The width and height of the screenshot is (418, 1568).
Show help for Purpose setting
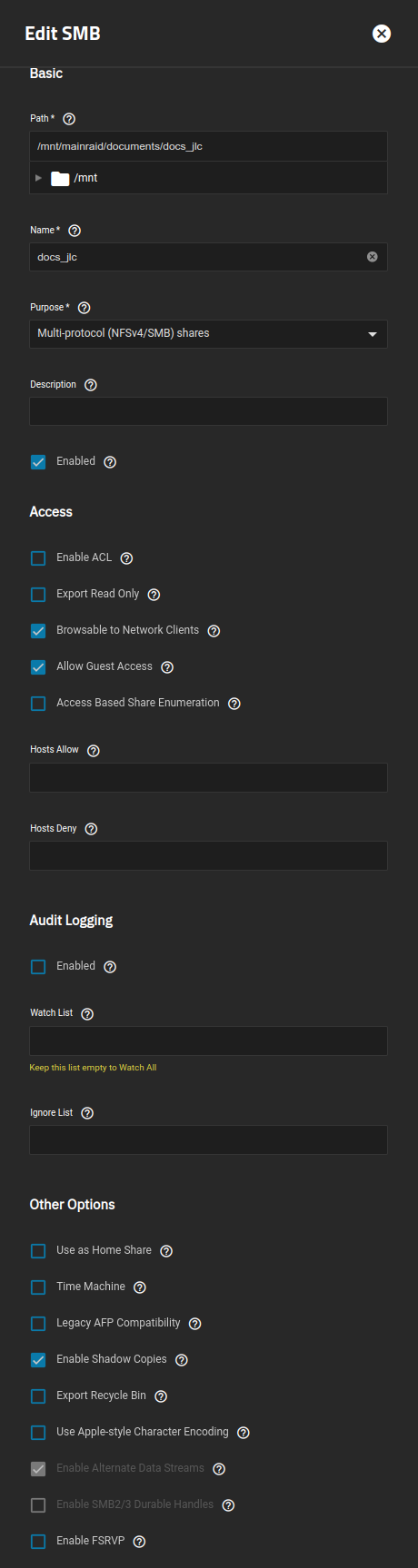pyautogui.click(x=85, y=308)
